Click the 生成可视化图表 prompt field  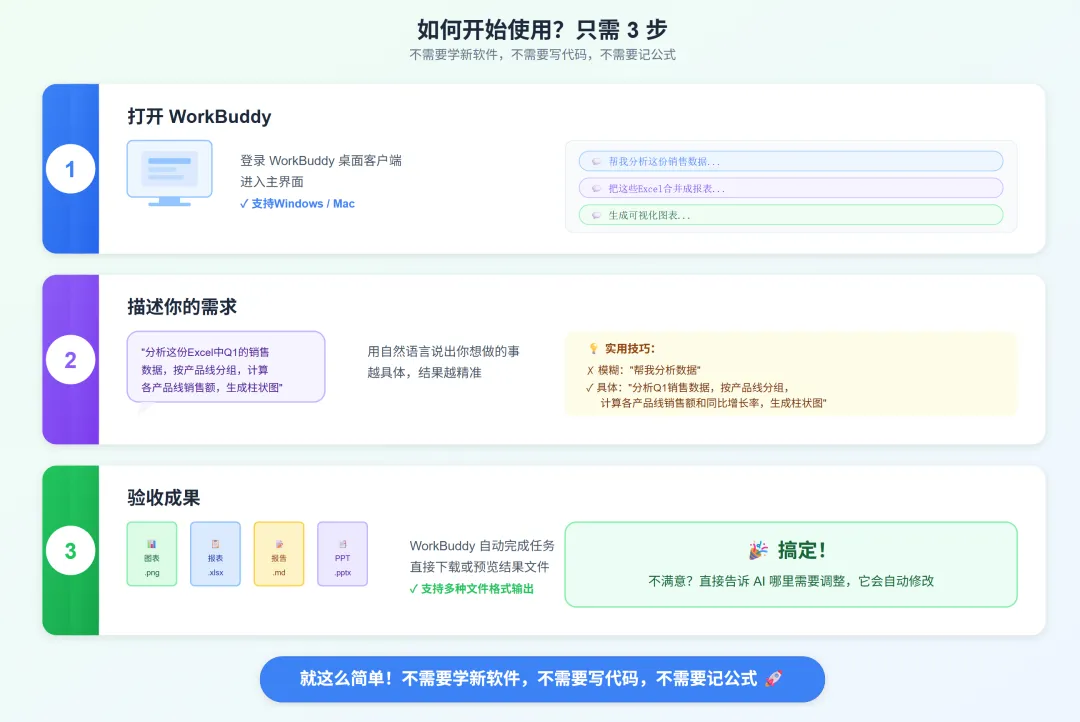[x=791, y=215]
